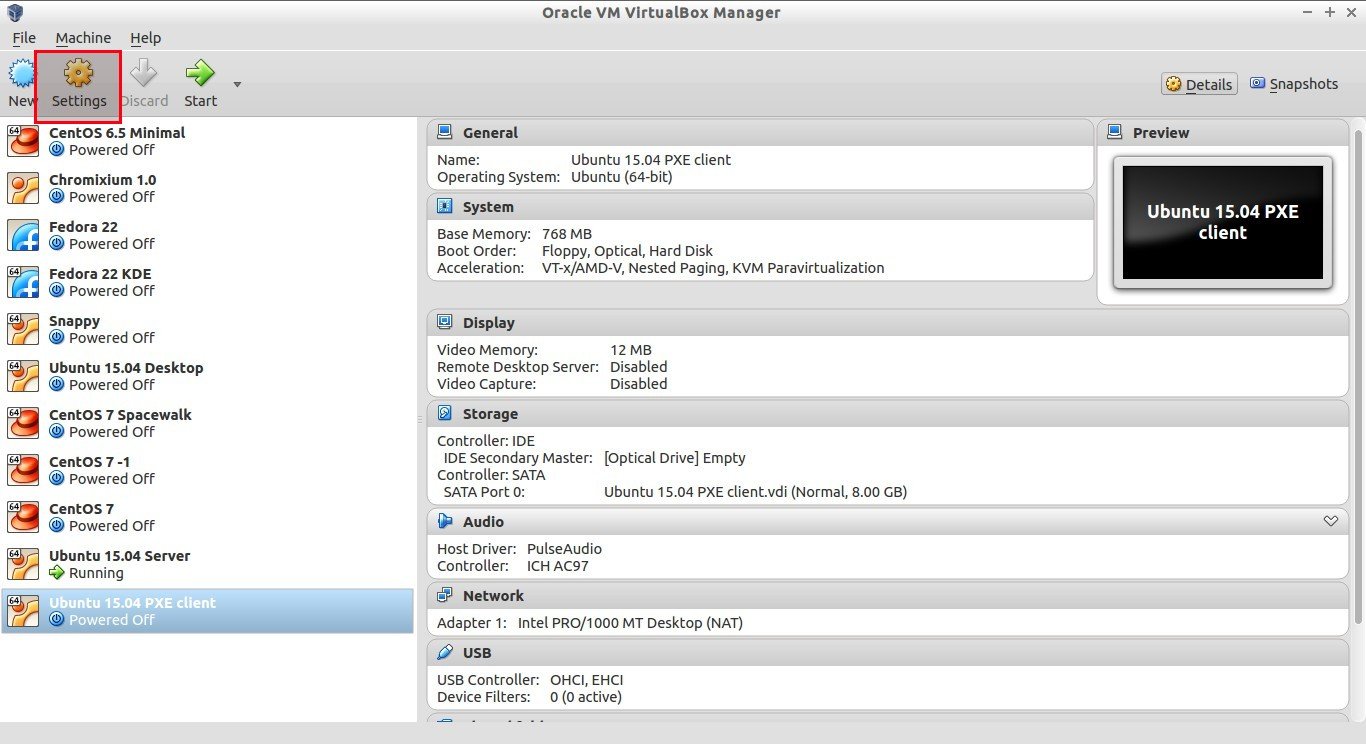Click the Ubuntu 15.04 PXE client preview thumbnail

tap(1223, 222)
